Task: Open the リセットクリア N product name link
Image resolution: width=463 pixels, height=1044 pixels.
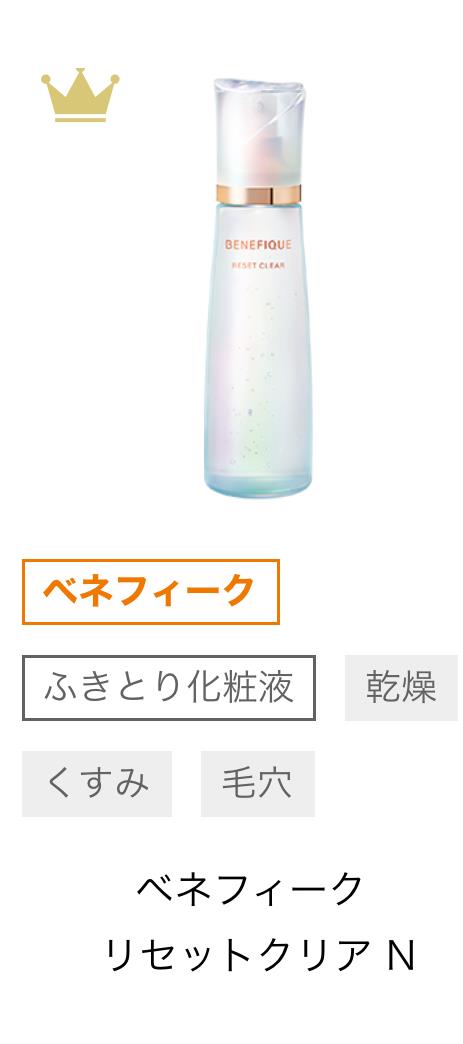Action: pos(260,955)
